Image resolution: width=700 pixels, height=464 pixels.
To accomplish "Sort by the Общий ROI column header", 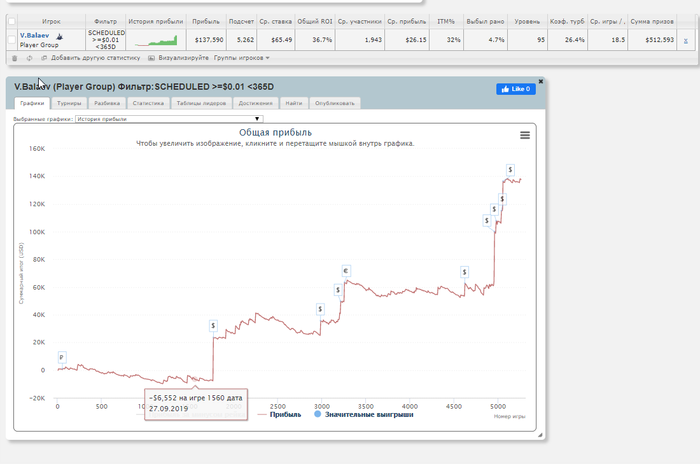I will 315,21.
